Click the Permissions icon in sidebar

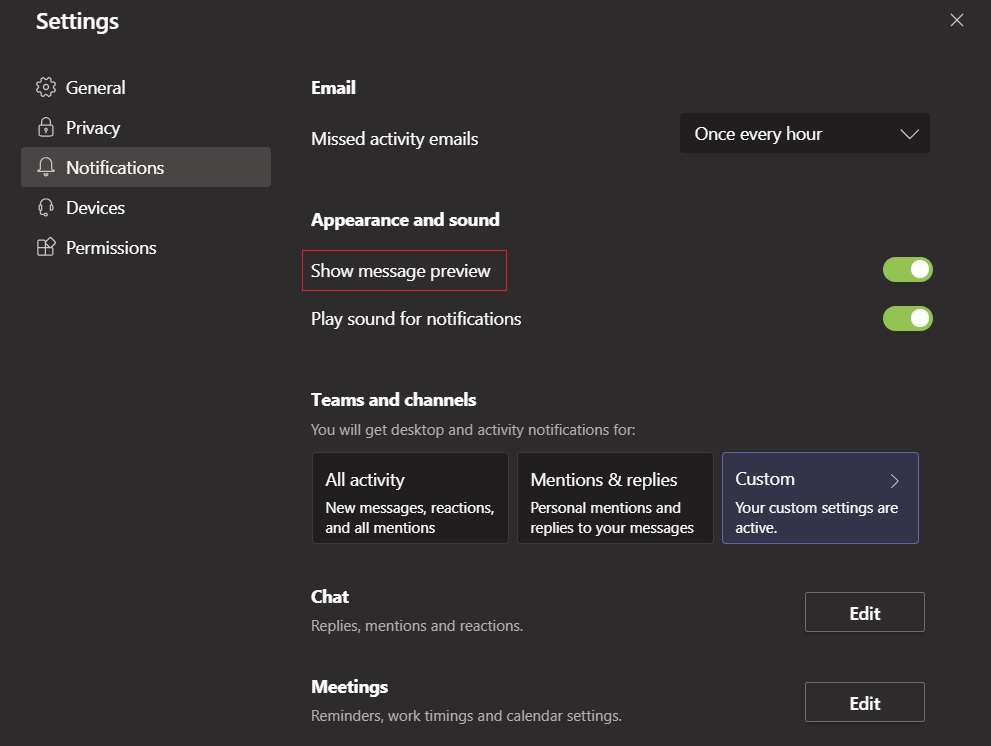click(45, 248)
